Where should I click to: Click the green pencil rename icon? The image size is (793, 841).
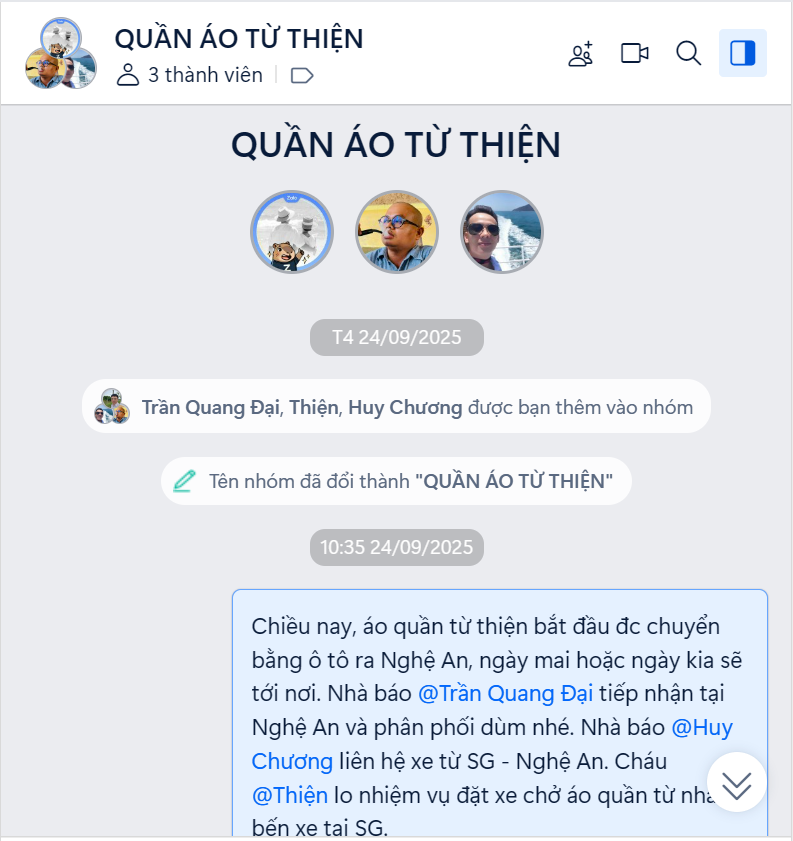pos(184,481)
